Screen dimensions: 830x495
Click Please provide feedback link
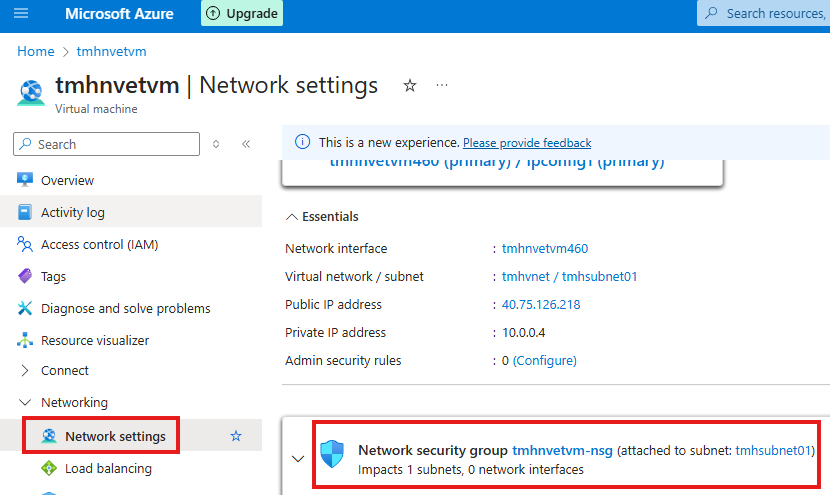click(527, 143)
